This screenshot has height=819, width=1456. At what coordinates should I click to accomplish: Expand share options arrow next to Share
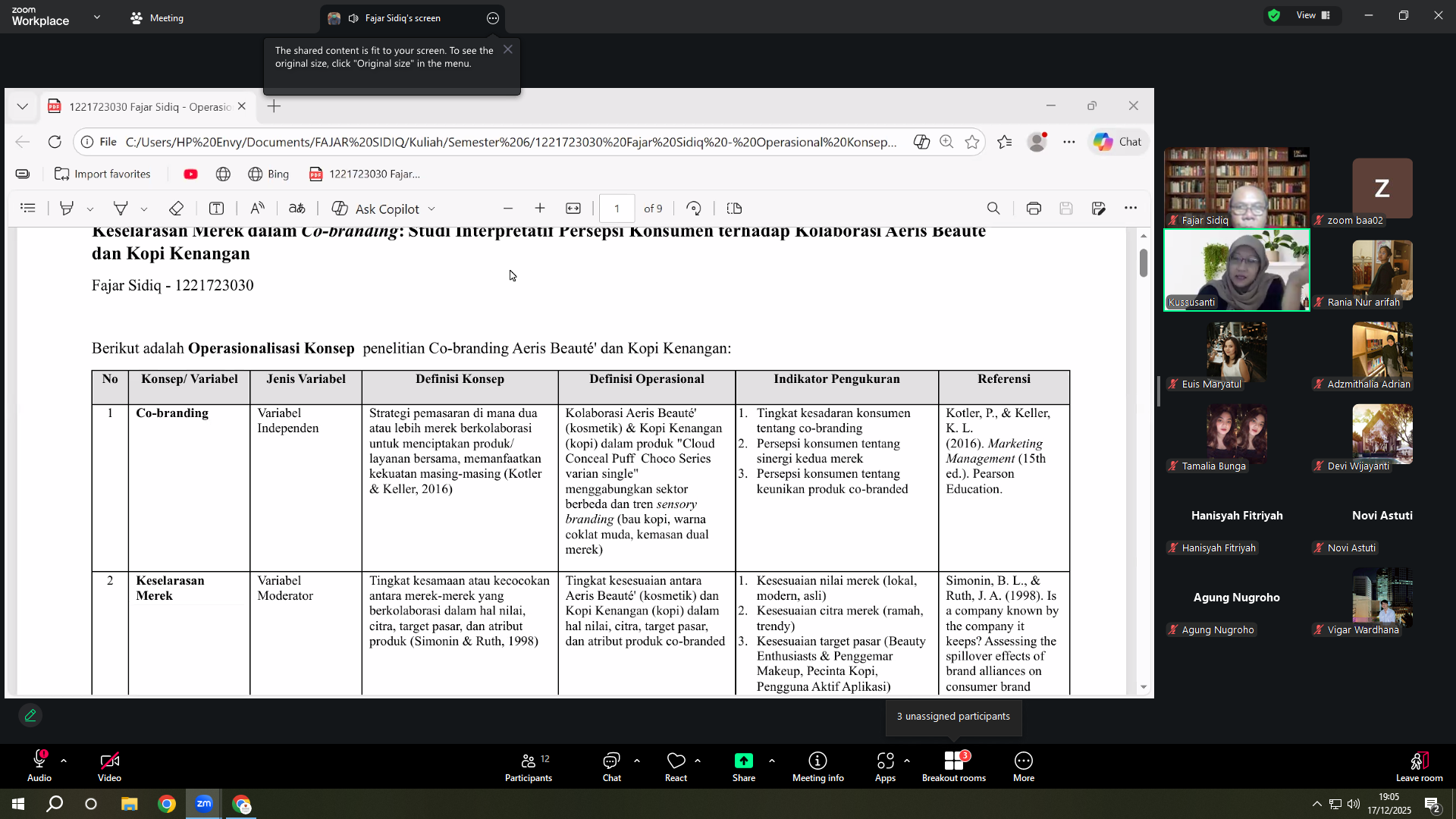point(772,761)
